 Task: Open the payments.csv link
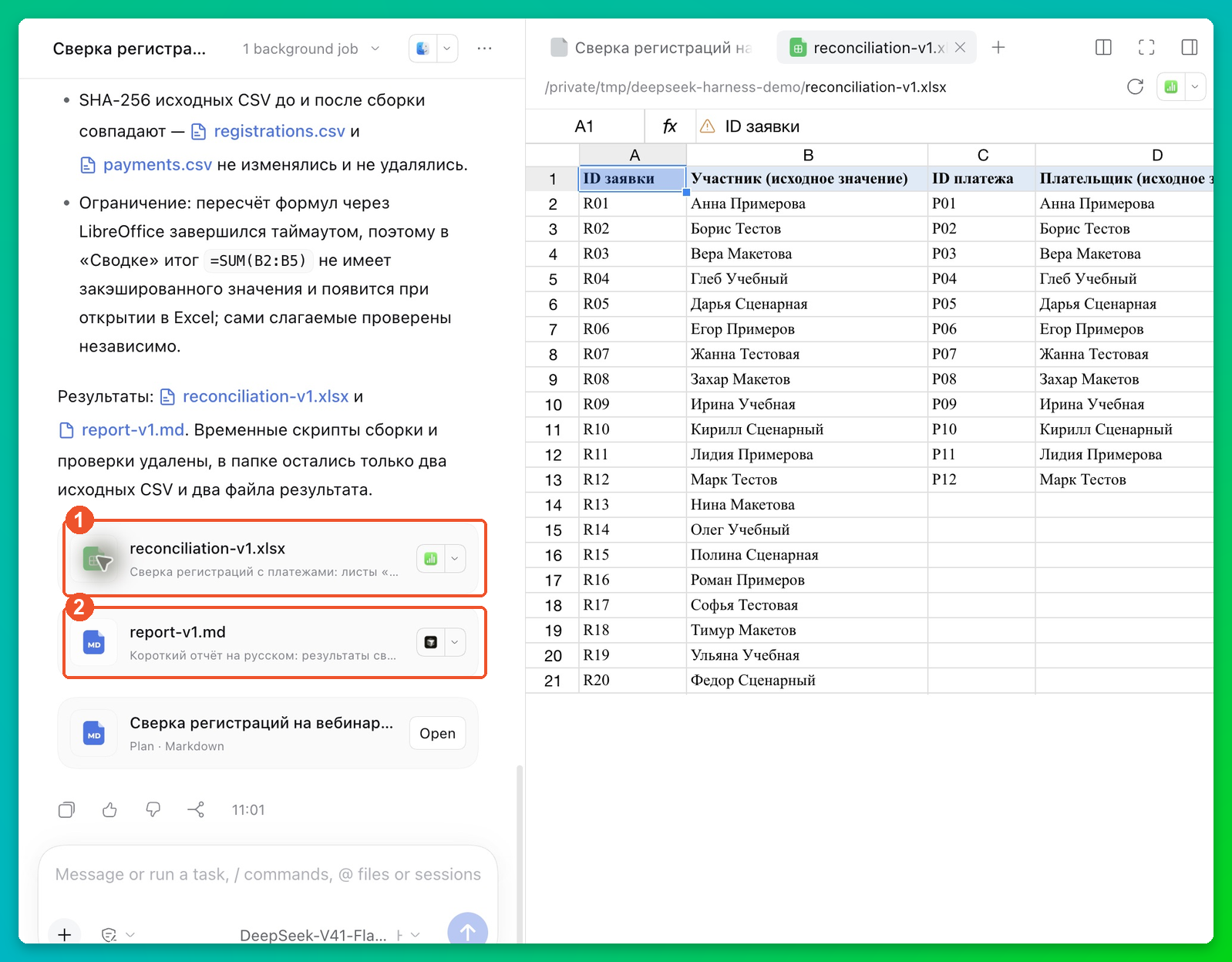[157, 164]
